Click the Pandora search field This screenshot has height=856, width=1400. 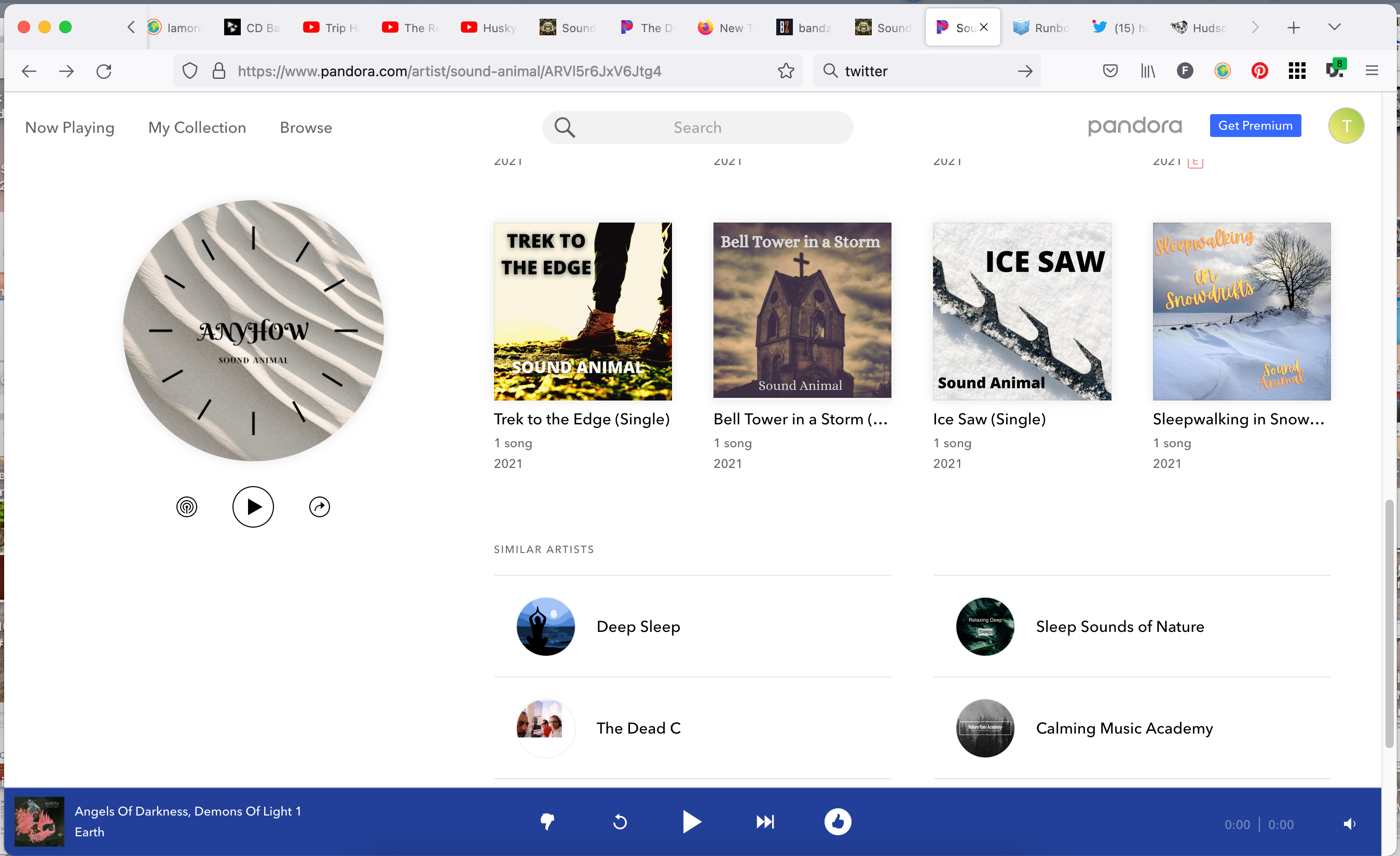[697, 127]
